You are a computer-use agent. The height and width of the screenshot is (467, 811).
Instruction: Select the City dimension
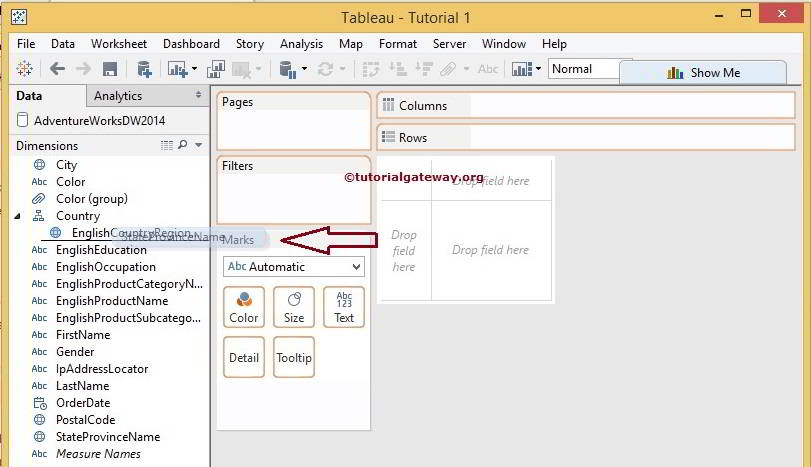(66, 165)
